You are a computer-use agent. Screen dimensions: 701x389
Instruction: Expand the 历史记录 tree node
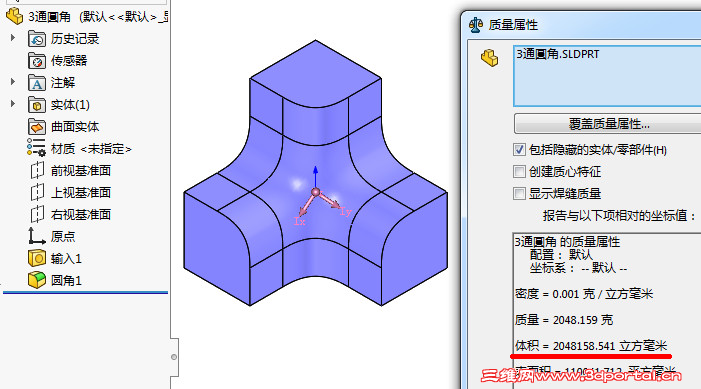tap(13, 38)
